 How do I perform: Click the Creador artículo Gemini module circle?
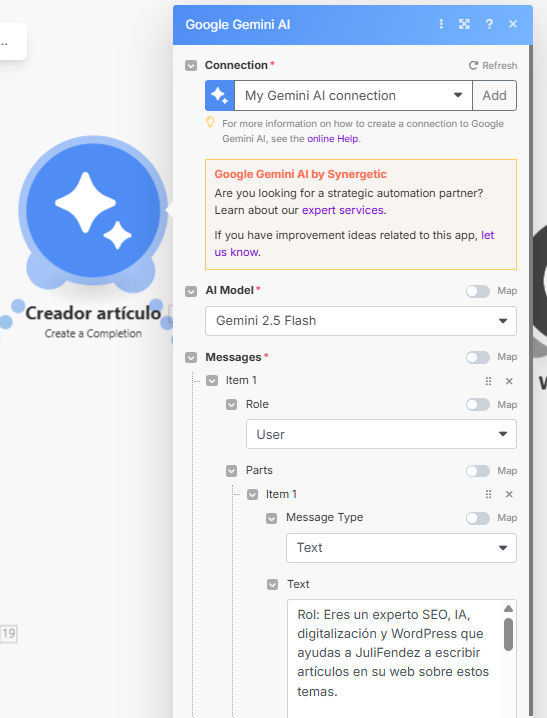(93, 210)
